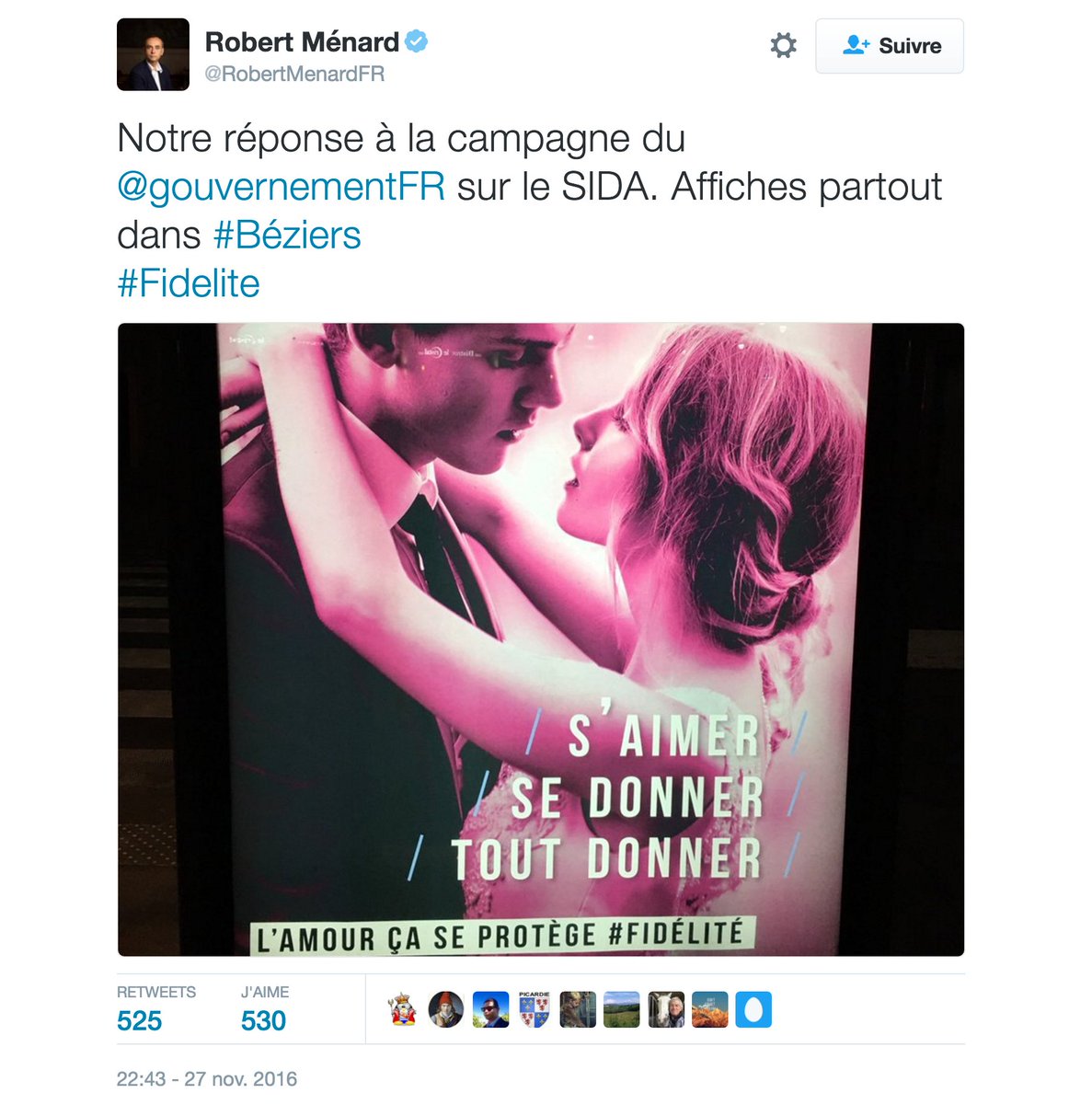The width and height of the screenshot is (1092, 1104).
Task: Open the Picardie coat of arms avatar
Action: [x=534, y=1009]
